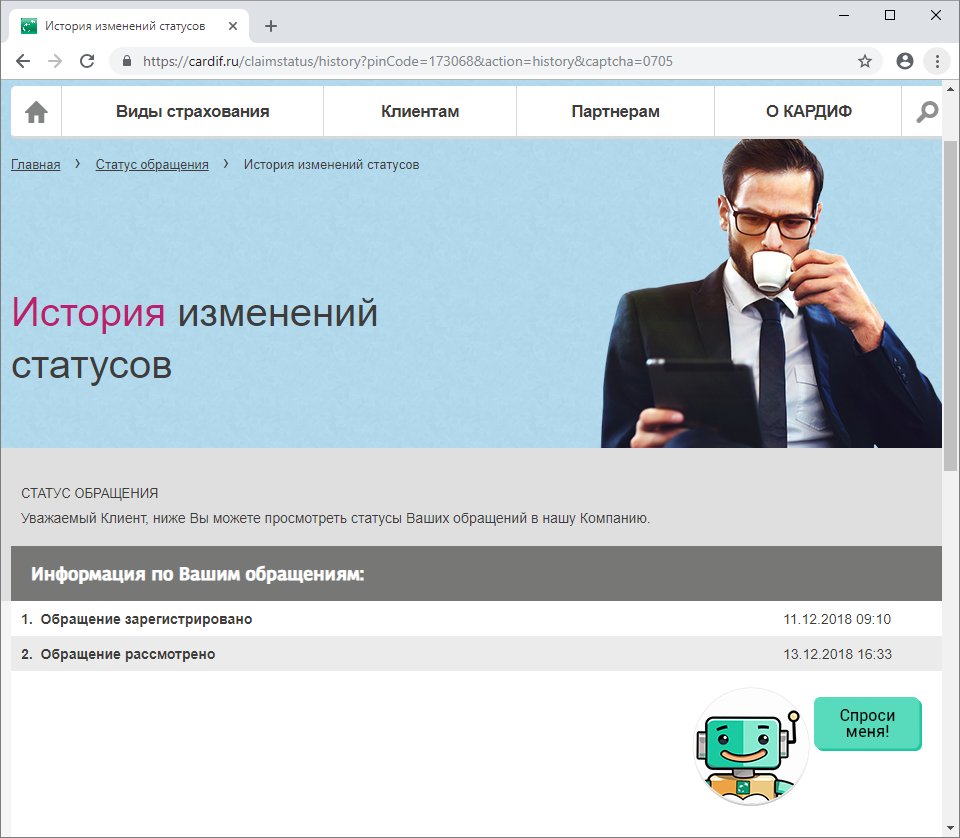This screenshot has width=960, height=838.
Task: Bookmark this page with the star icon
Action: point(864,61)
